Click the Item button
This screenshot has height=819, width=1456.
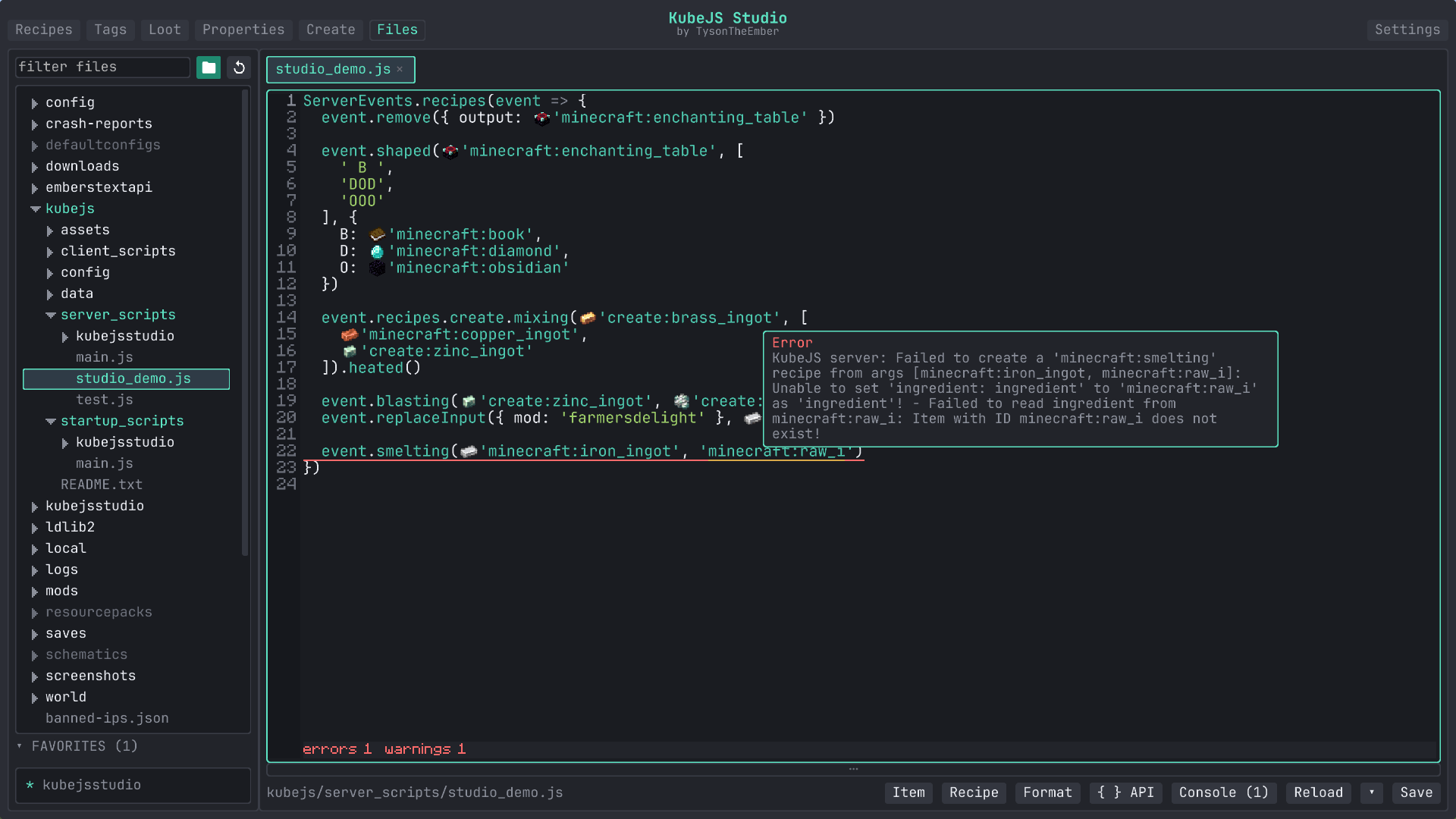click(908, 792)
